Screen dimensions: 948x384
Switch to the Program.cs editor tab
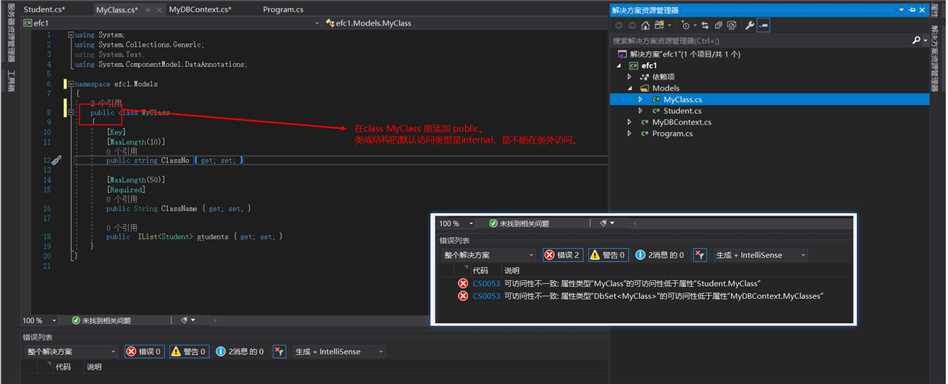click(x=284, y=10)
